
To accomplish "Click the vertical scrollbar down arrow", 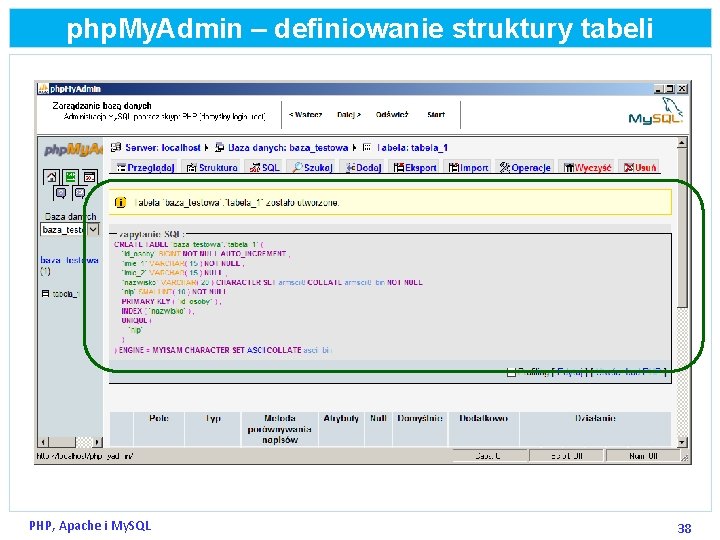I will click(682, 442).
